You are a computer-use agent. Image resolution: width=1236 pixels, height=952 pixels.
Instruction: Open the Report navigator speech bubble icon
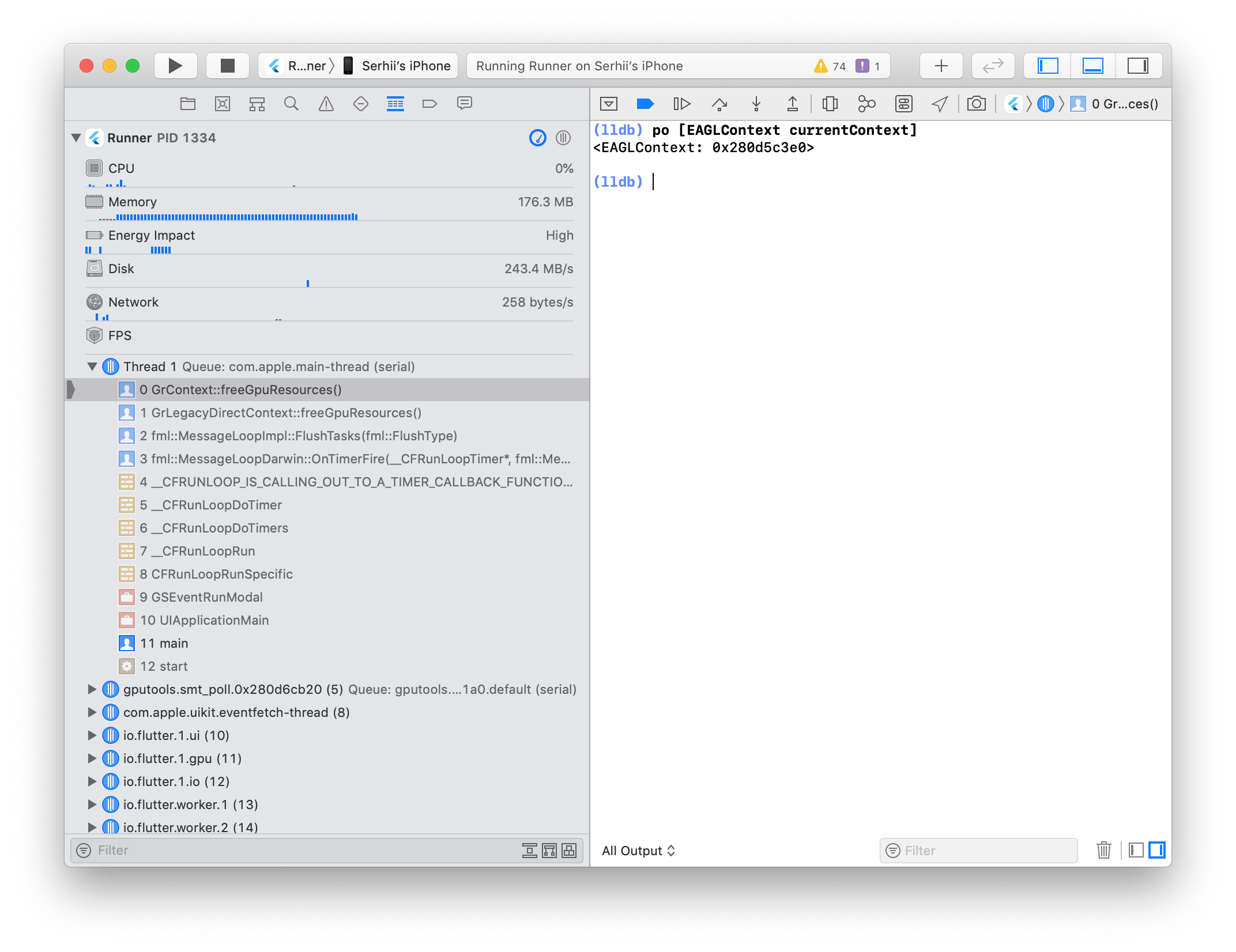click(x=465, y=104)
